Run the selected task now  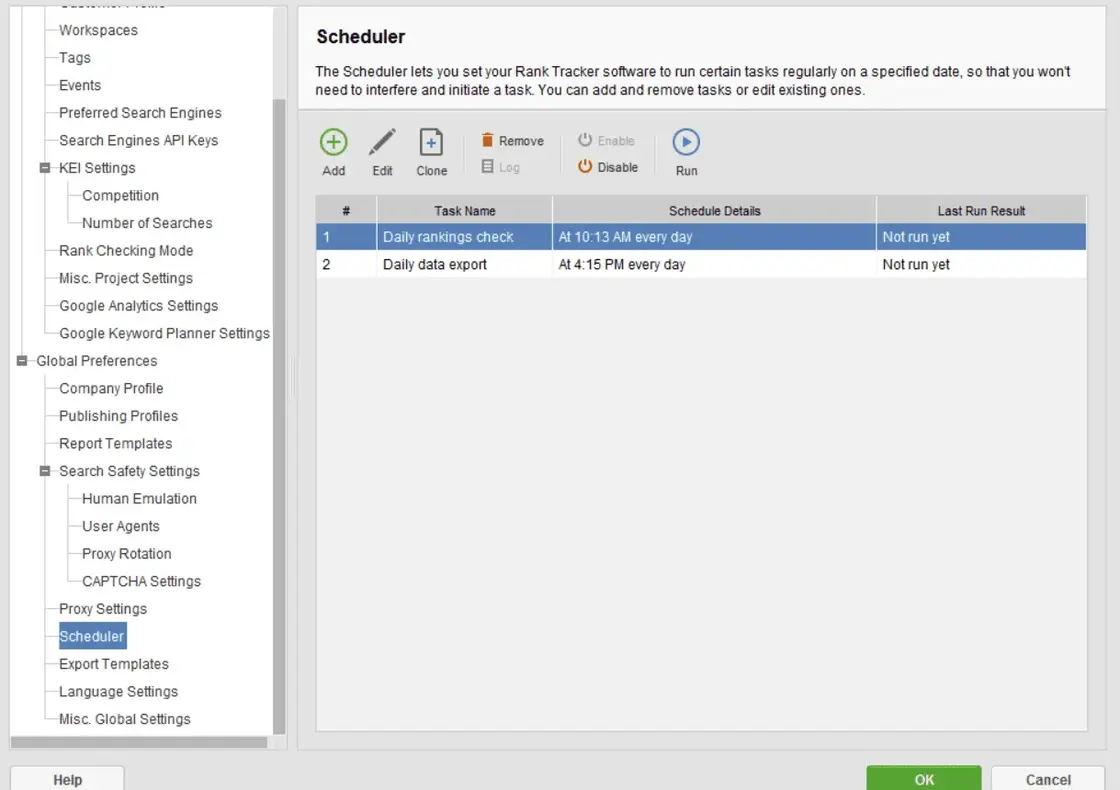point(686,152)
